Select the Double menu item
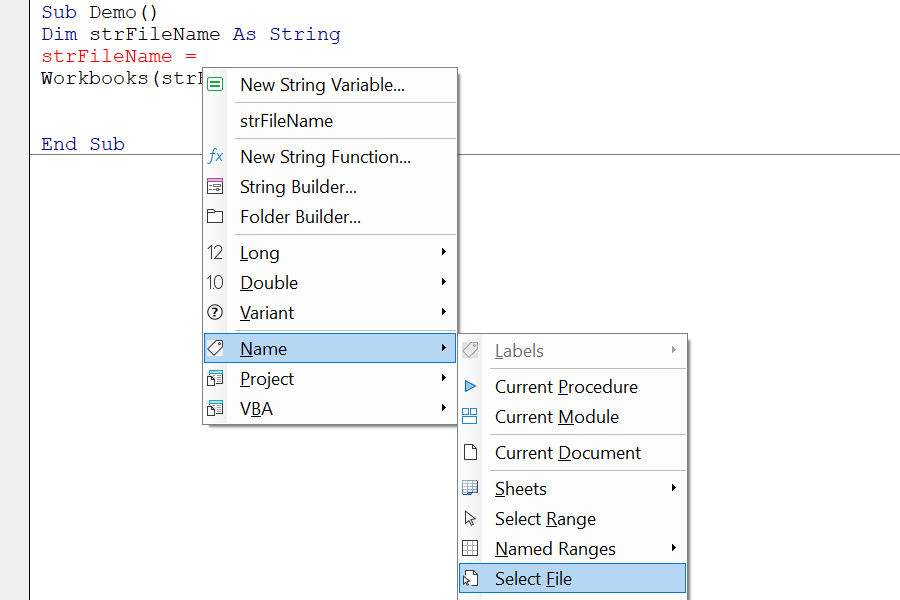 pyautogui.click(x=330, y=282)
